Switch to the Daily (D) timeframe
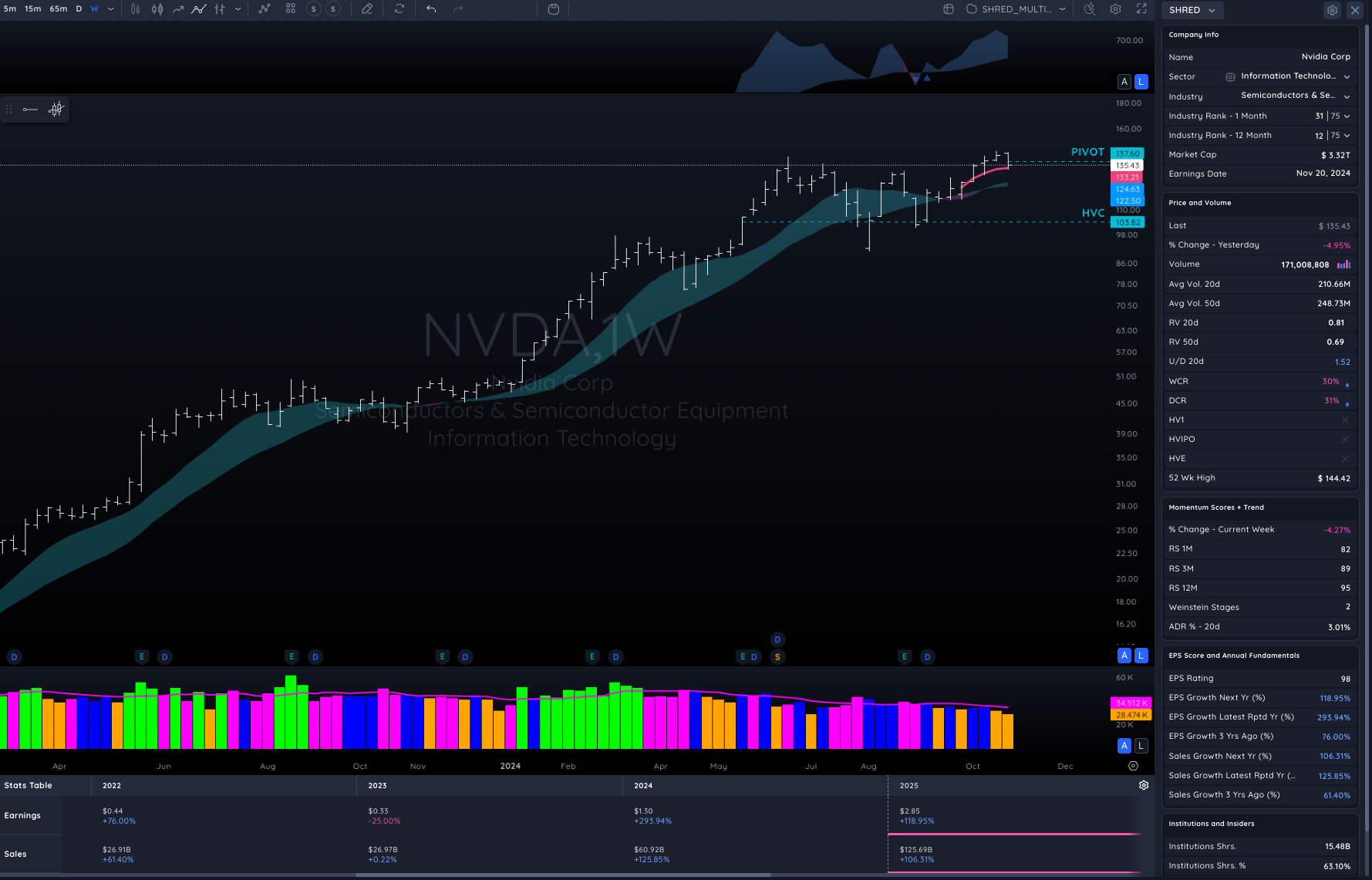1372x880 pixels. (x=79, y=9)
